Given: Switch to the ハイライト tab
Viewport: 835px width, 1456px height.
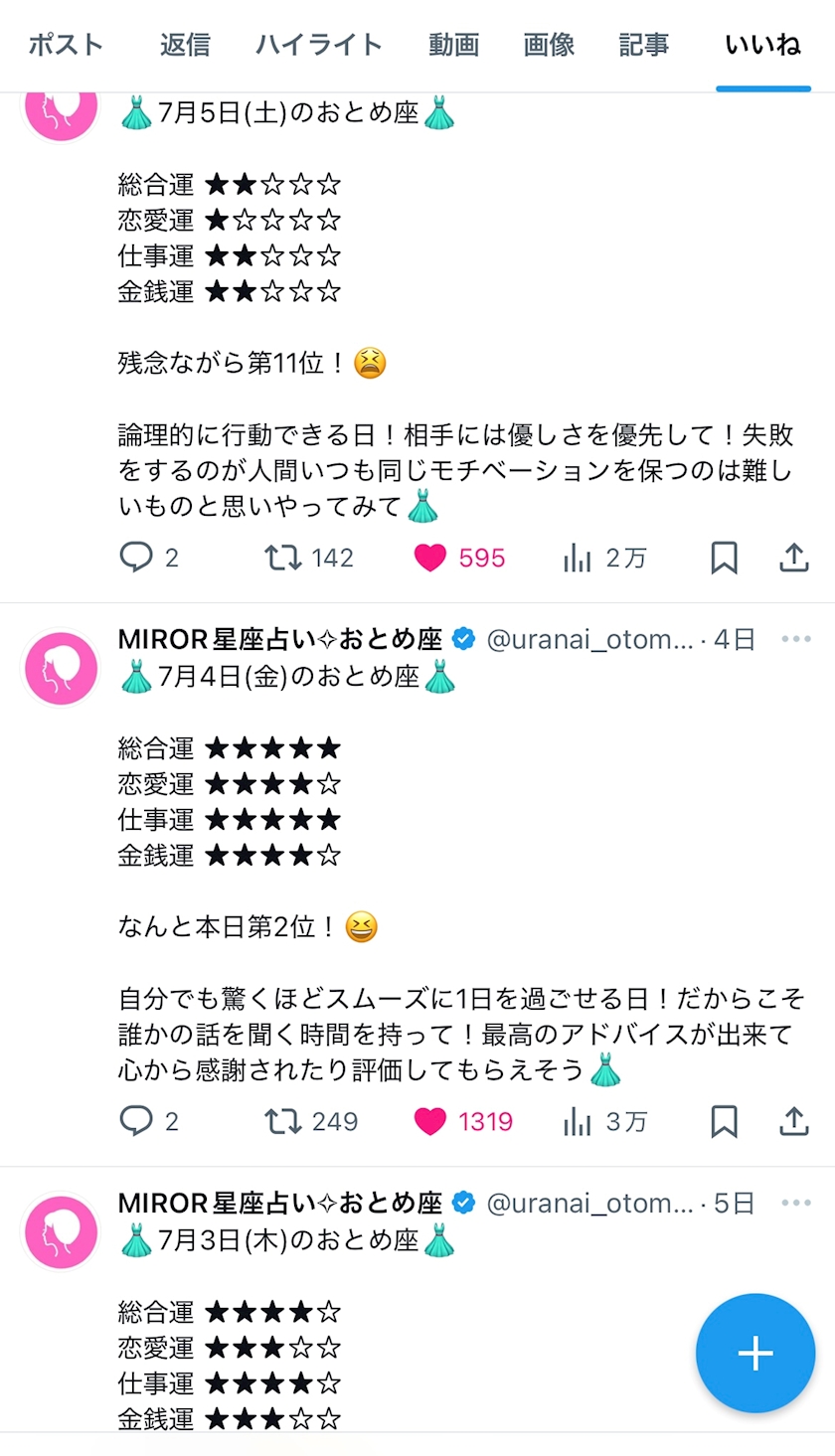Looking at the screenshot, I should tap(318, 45).
